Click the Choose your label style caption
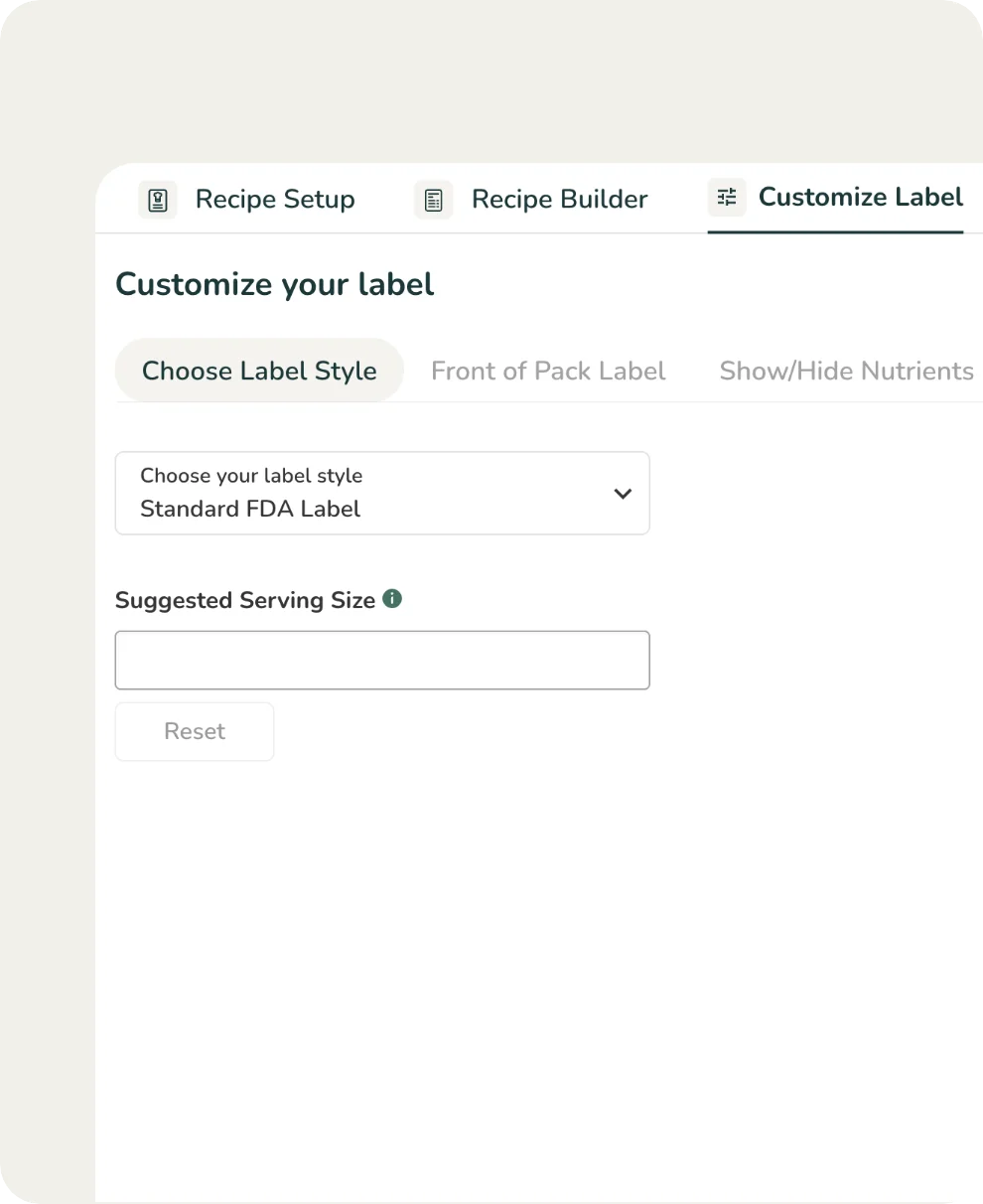 pyautogui.click(x=251, y=476)
